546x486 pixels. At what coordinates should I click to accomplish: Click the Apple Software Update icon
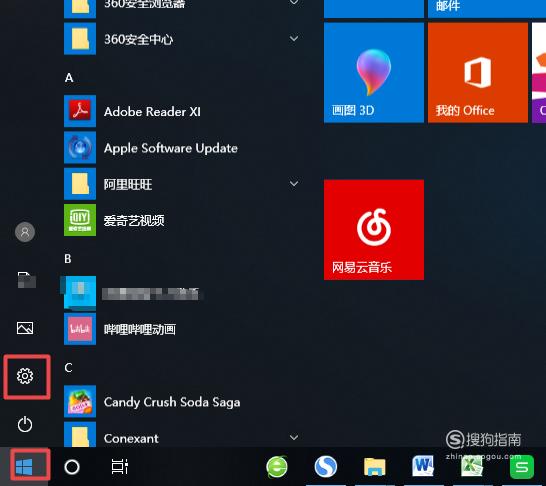[x=80, y=147]
